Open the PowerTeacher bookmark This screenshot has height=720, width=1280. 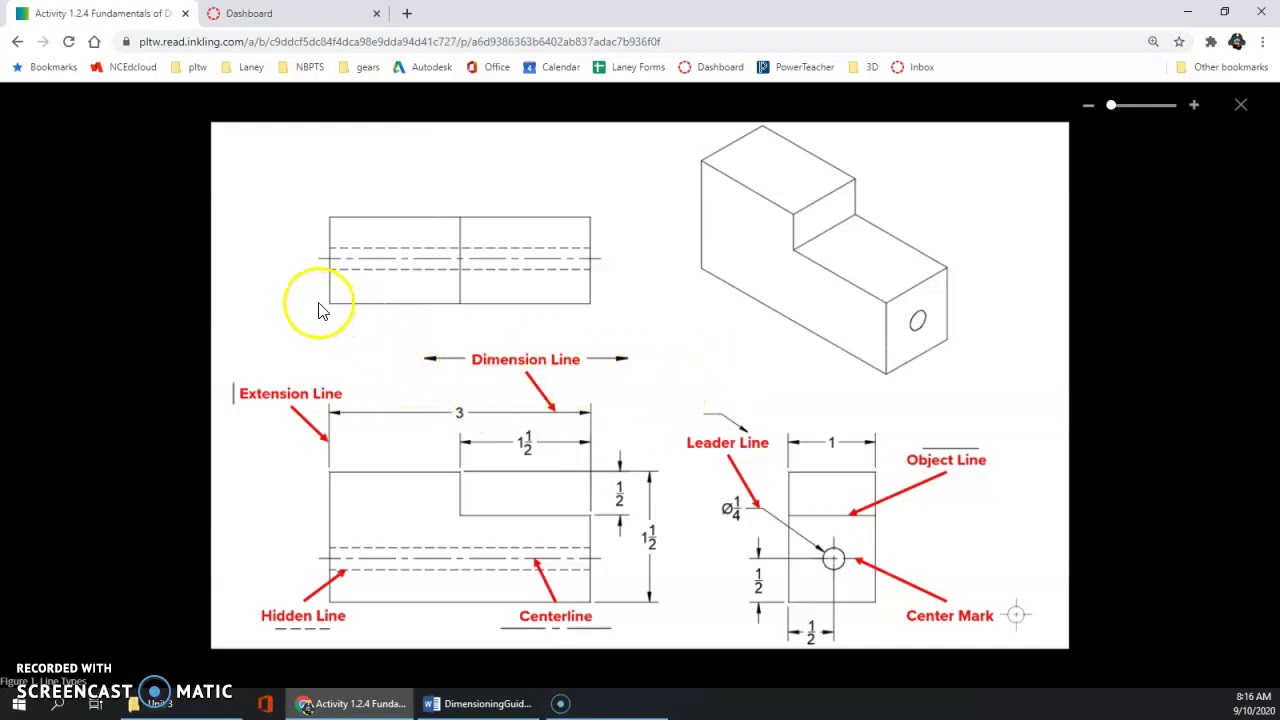(796, 67)
